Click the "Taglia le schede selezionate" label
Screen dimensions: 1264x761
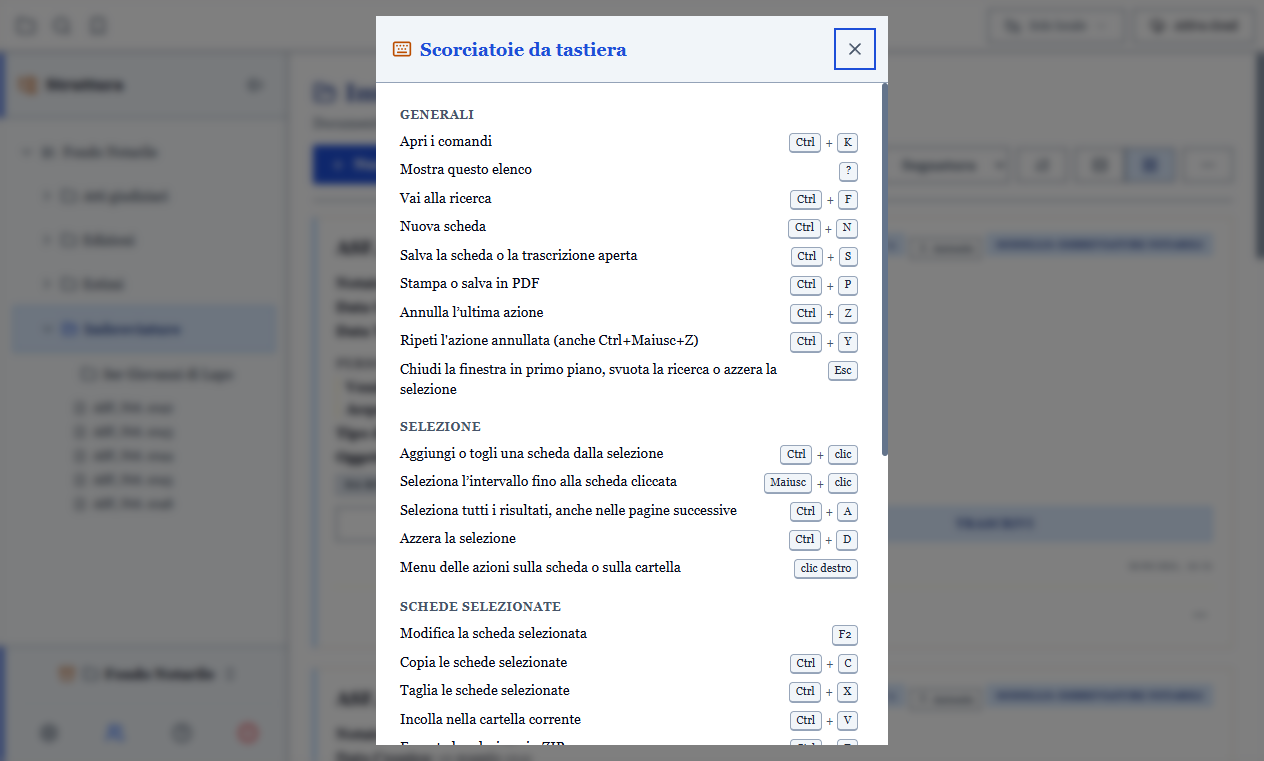tap(485, 691)
